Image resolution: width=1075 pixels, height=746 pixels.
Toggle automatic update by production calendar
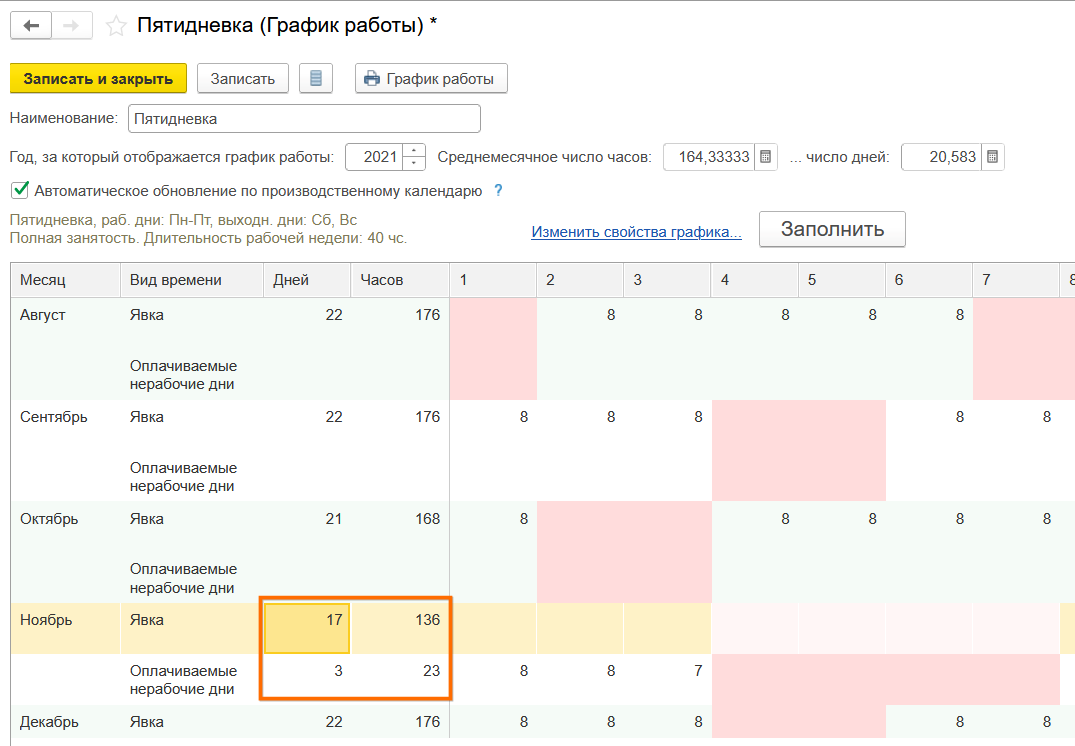pos(19,190)
